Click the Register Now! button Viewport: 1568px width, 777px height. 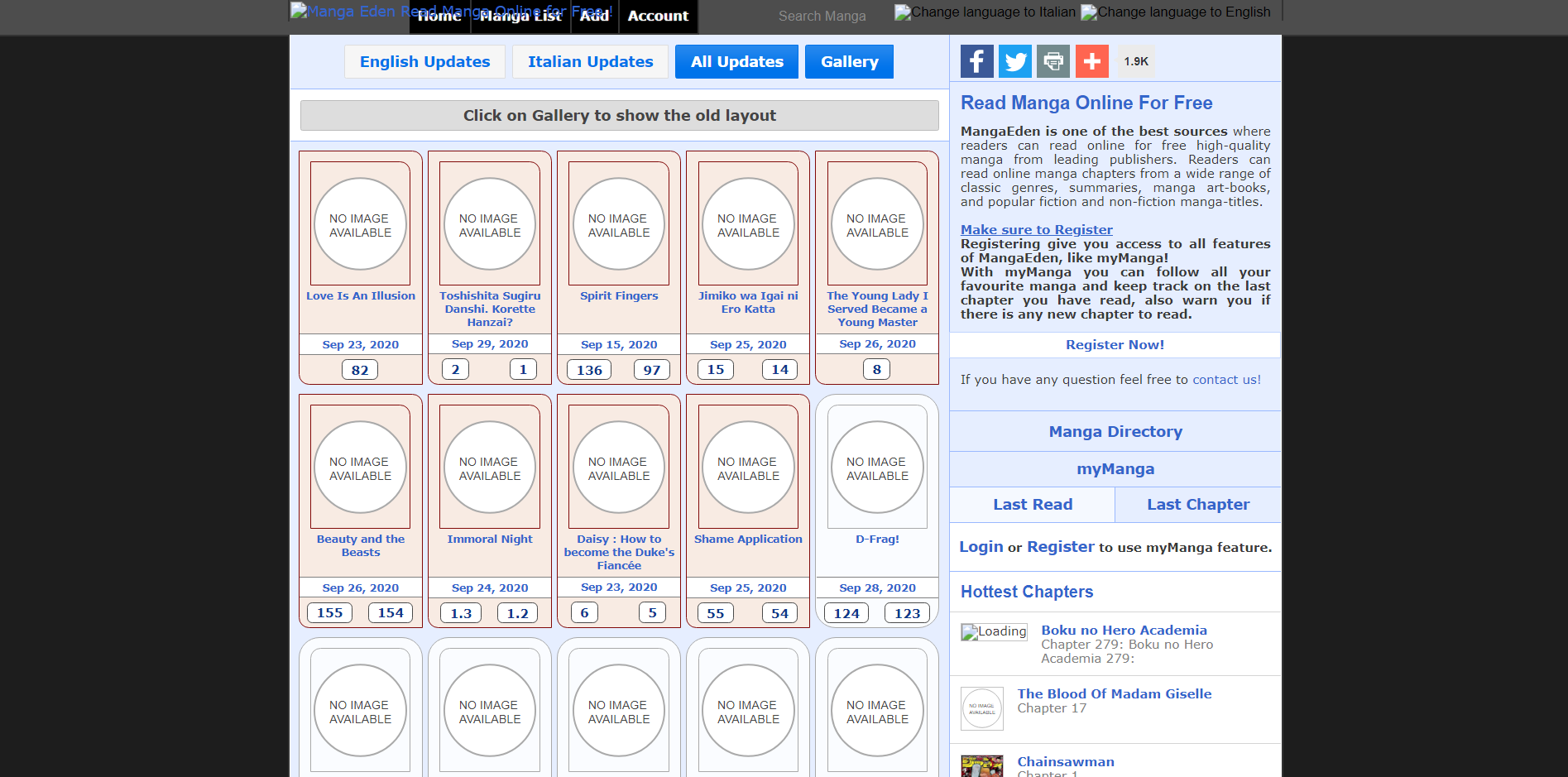(1115, 345)
